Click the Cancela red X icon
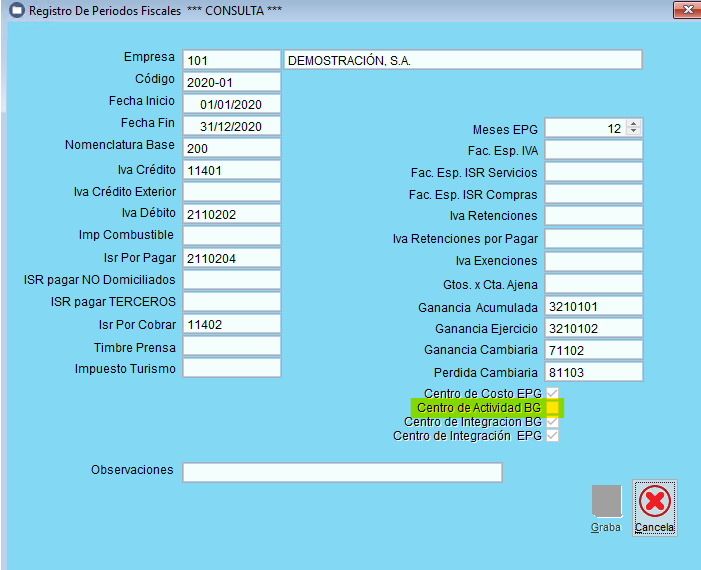Viewport: 701px width, 570px height. tap(654, 501)
